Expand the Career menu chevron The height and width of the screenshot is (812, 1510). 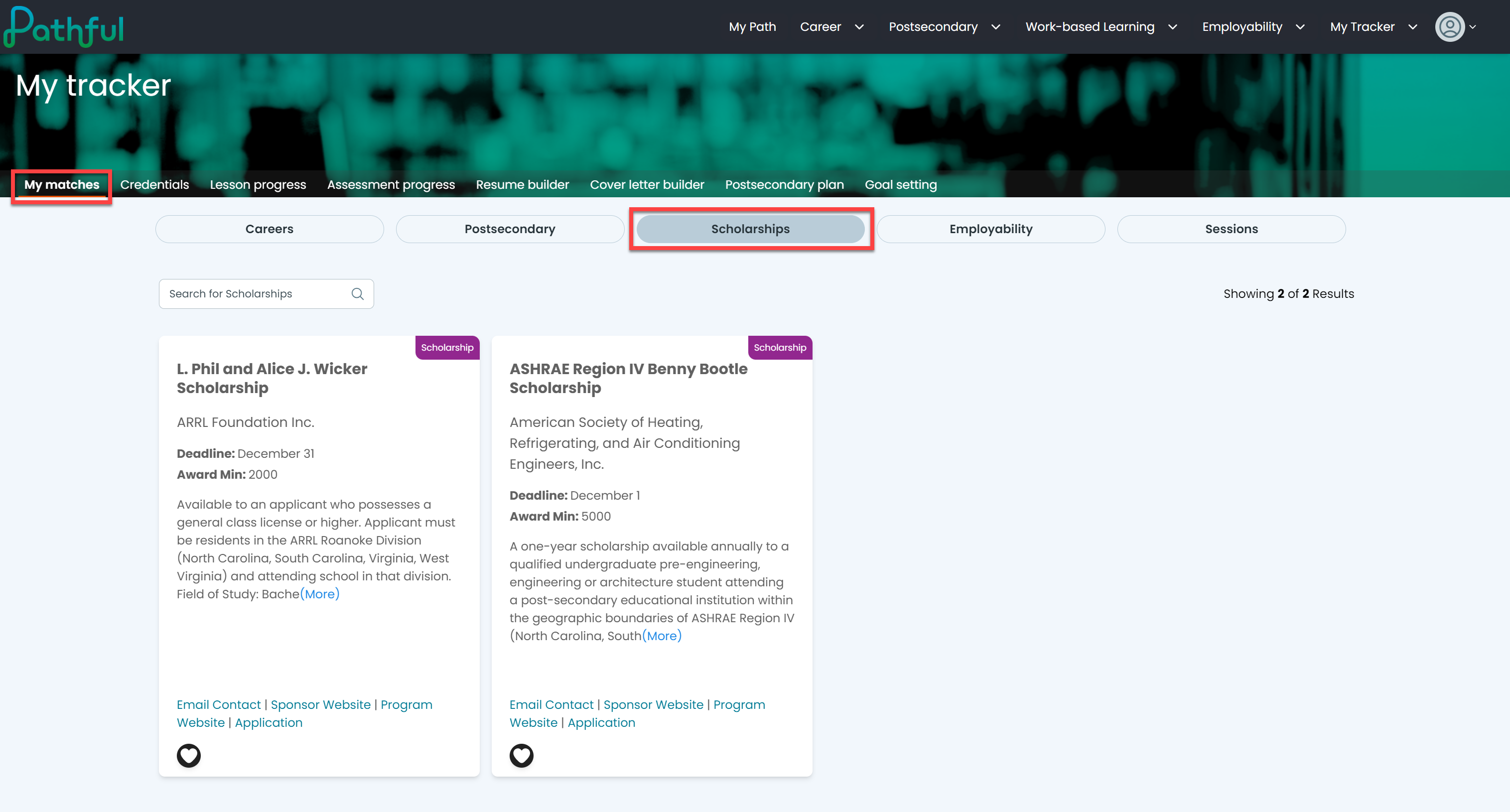[859, 27]
